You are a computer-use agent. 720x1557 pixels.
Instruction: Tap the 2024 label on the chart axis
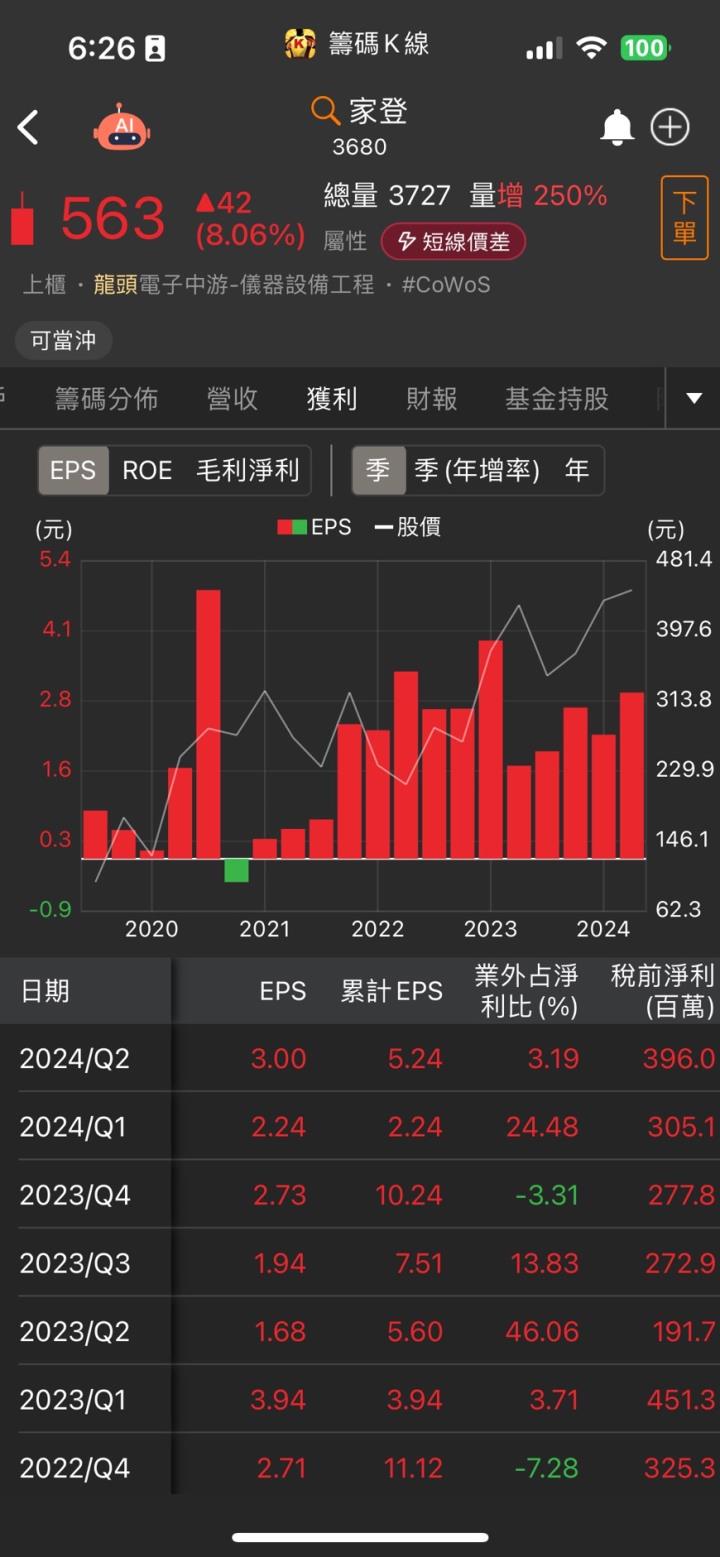(x=603, y=929)
